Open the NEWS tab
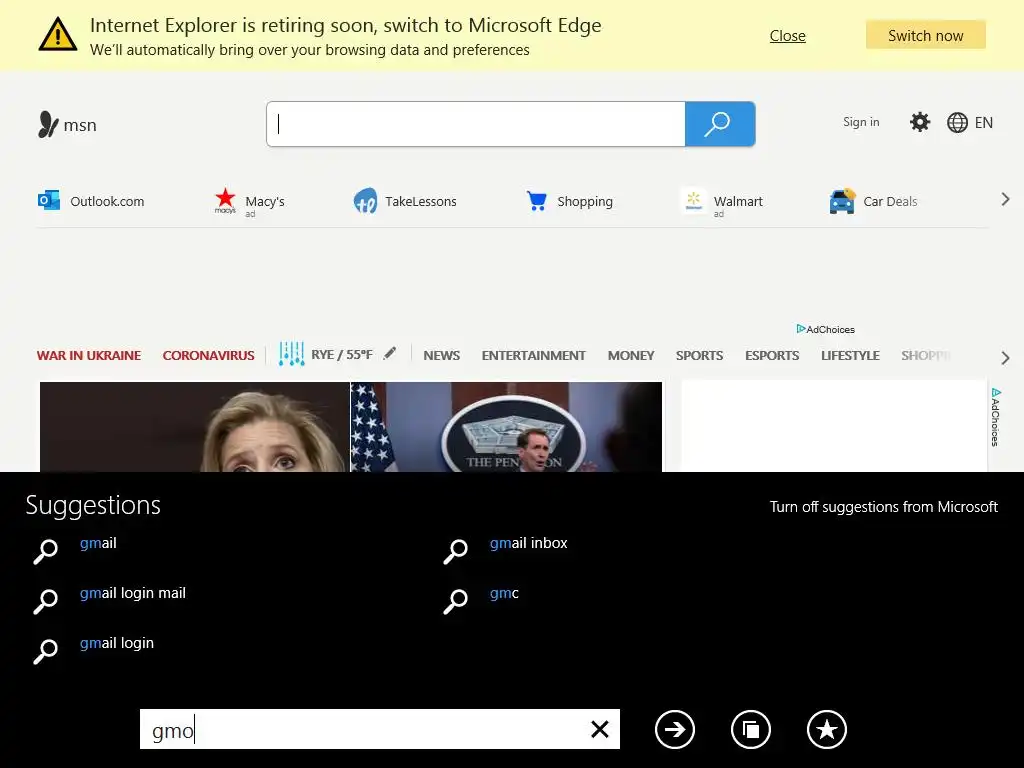The image size is (1024, 768). (441, 356)
